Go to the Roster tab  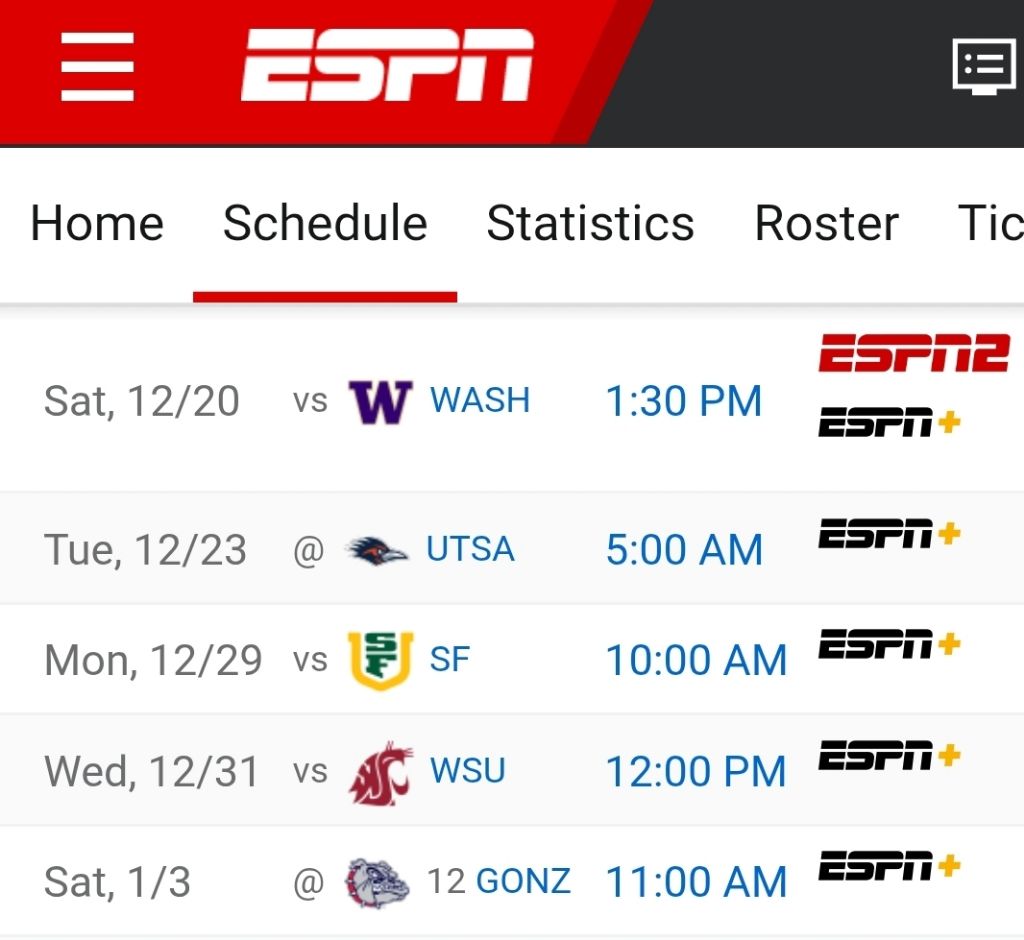827,223
